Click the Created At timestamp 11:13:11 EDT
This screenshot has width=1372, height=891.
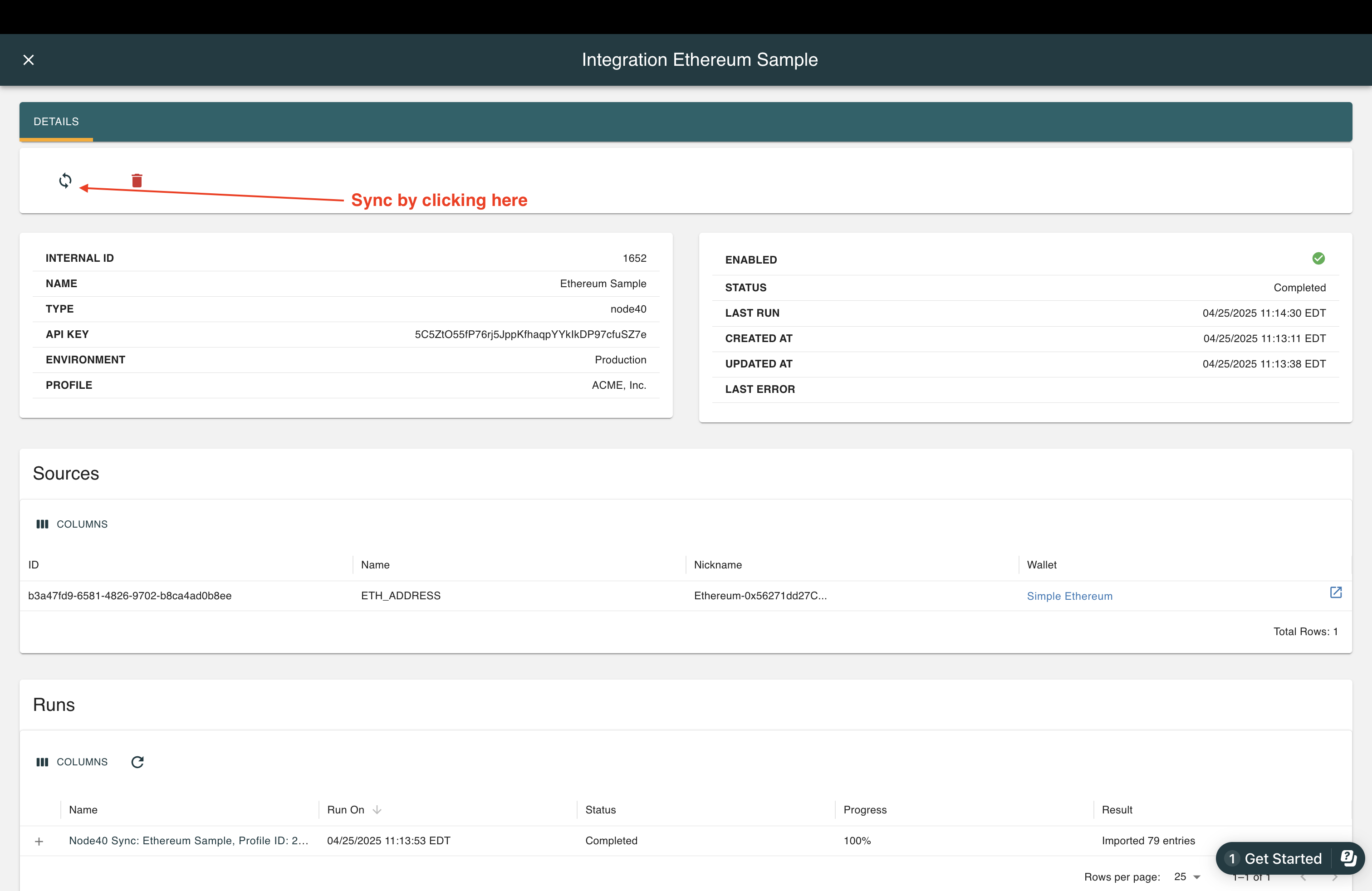tap(1264, 338)
